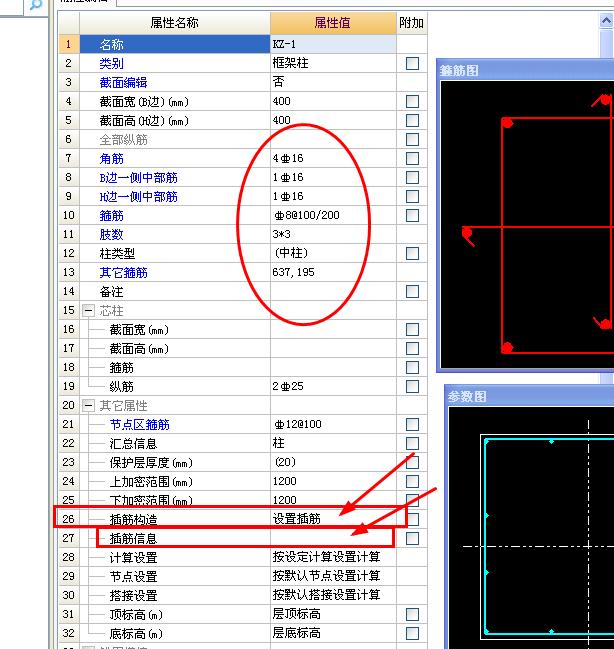This screenshot has height=649, width=614.
Task: Click the 截面编辑 value 否
Action: [x=333, y=82]
